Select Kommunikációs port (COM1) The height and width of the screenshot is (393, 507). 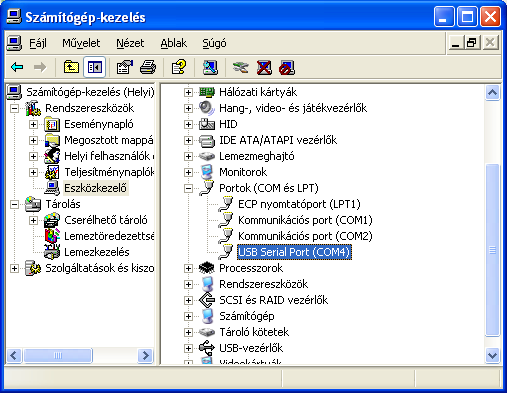pos(305,220)
